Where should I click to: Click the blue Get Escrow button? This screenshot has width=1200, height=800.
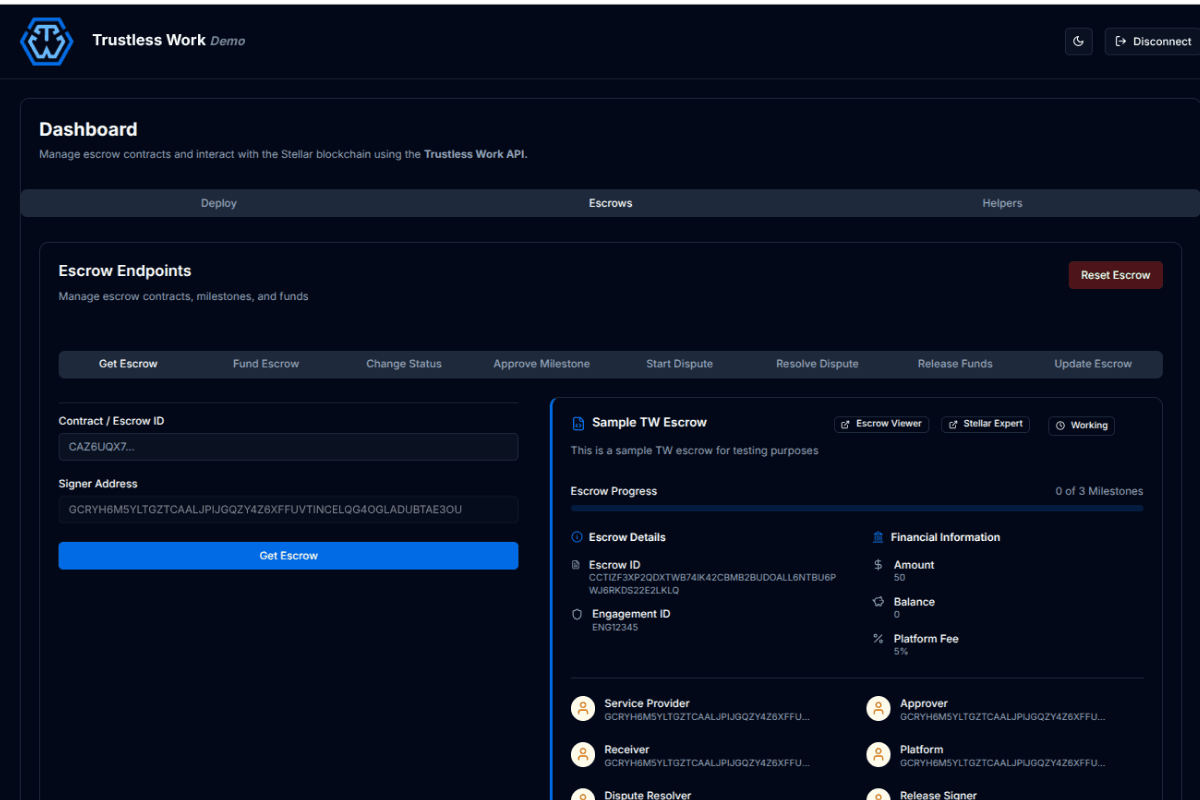point(288,556)
